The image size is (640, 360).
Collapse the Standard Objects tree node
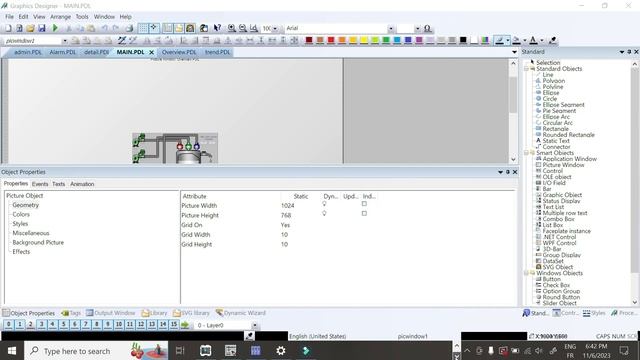pos(526,69)
